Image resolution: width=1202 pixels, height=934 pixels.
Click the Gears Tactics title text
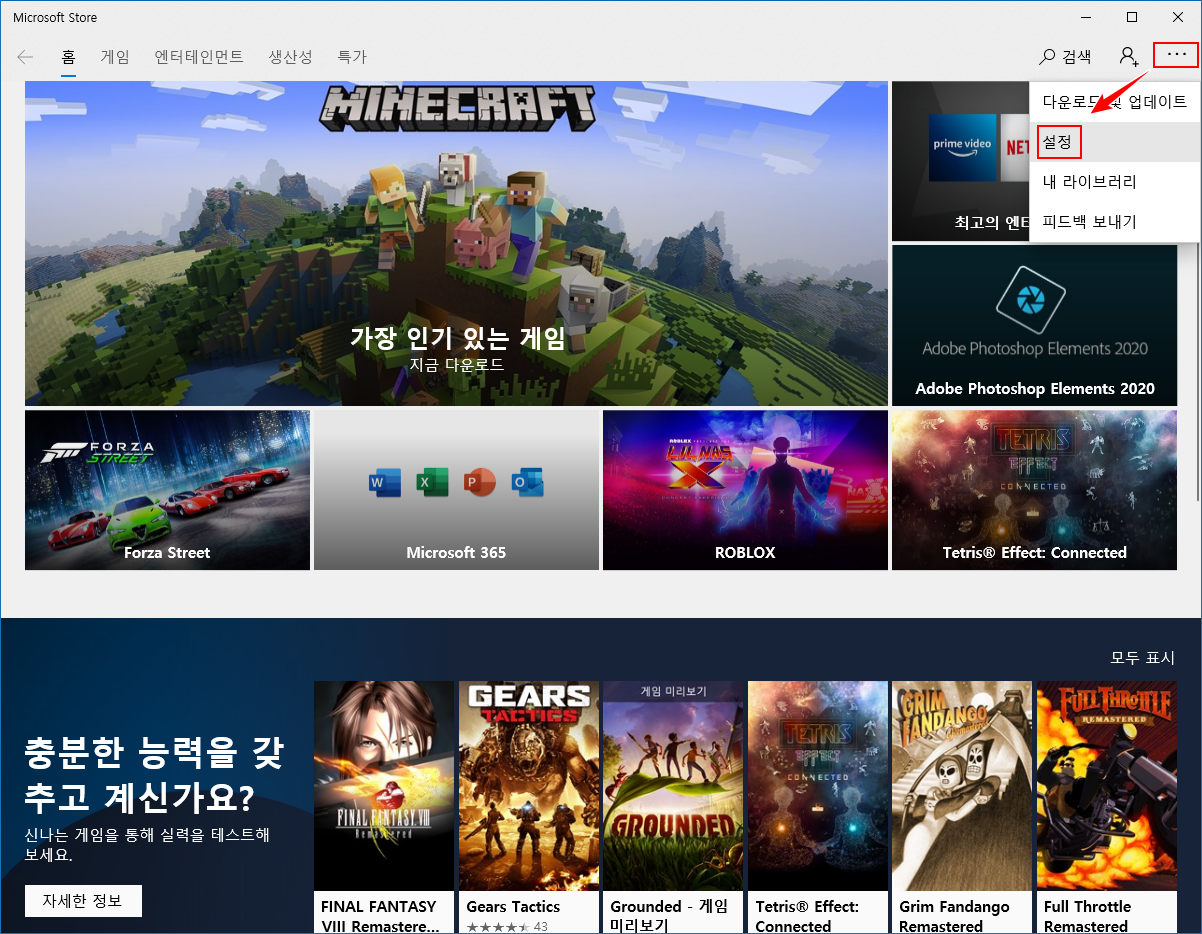pos(513,907)
